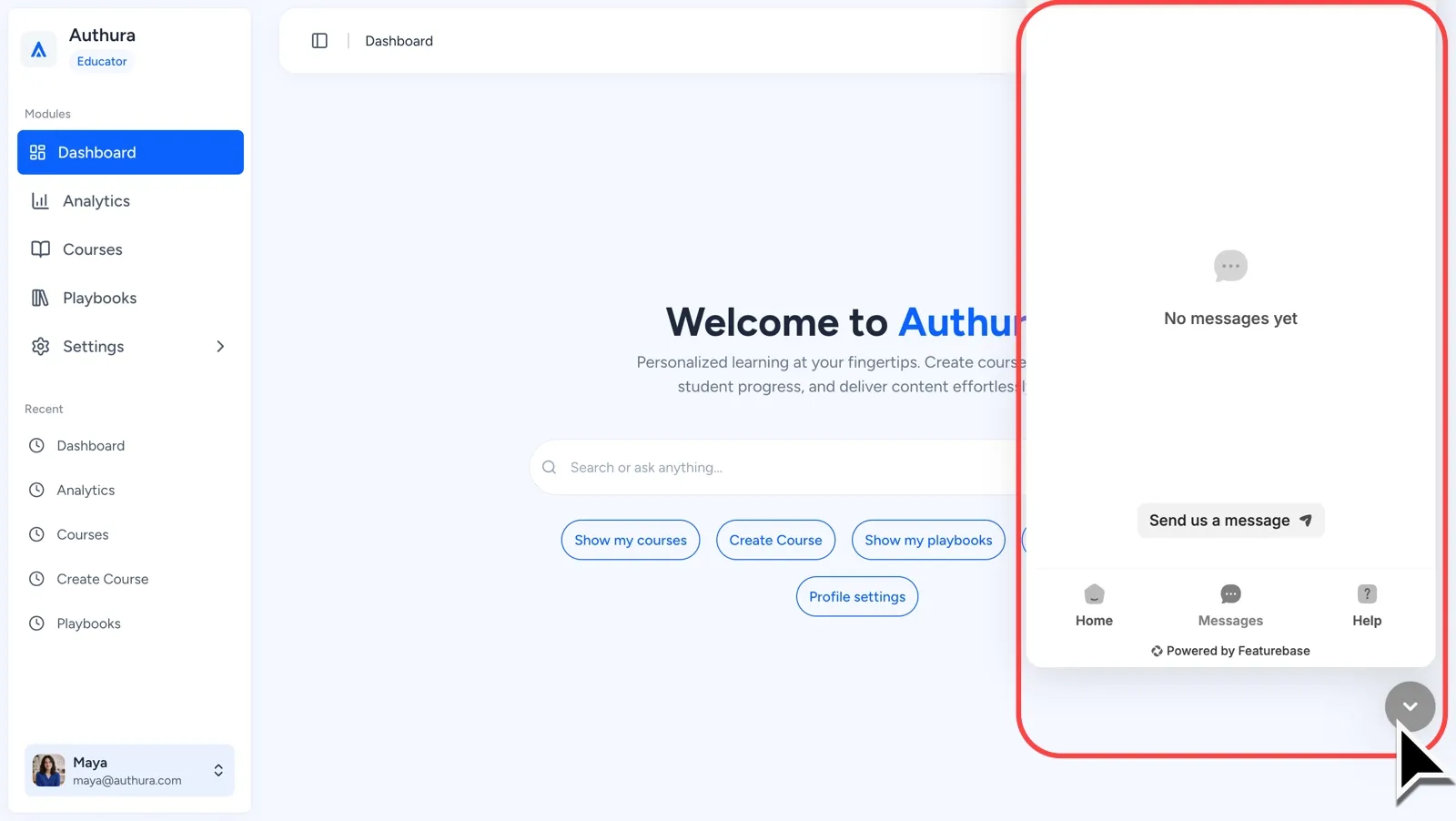The width and height of the screenshot is (1456, 821).
Task: Click the no-messages speech bubble icon
Action: [x=1230, y=266]
